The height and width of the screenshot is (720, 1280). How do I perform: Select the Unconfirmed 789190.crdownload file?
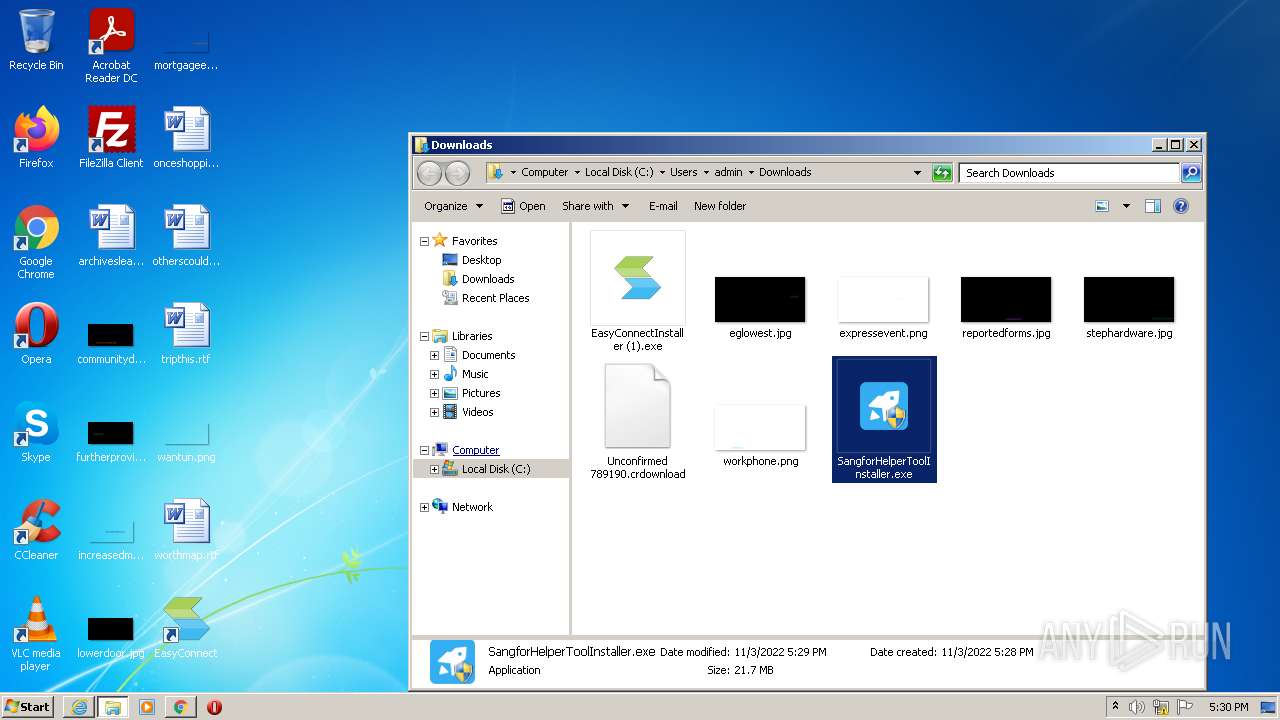pyautogui.click(x=638, y=421)
